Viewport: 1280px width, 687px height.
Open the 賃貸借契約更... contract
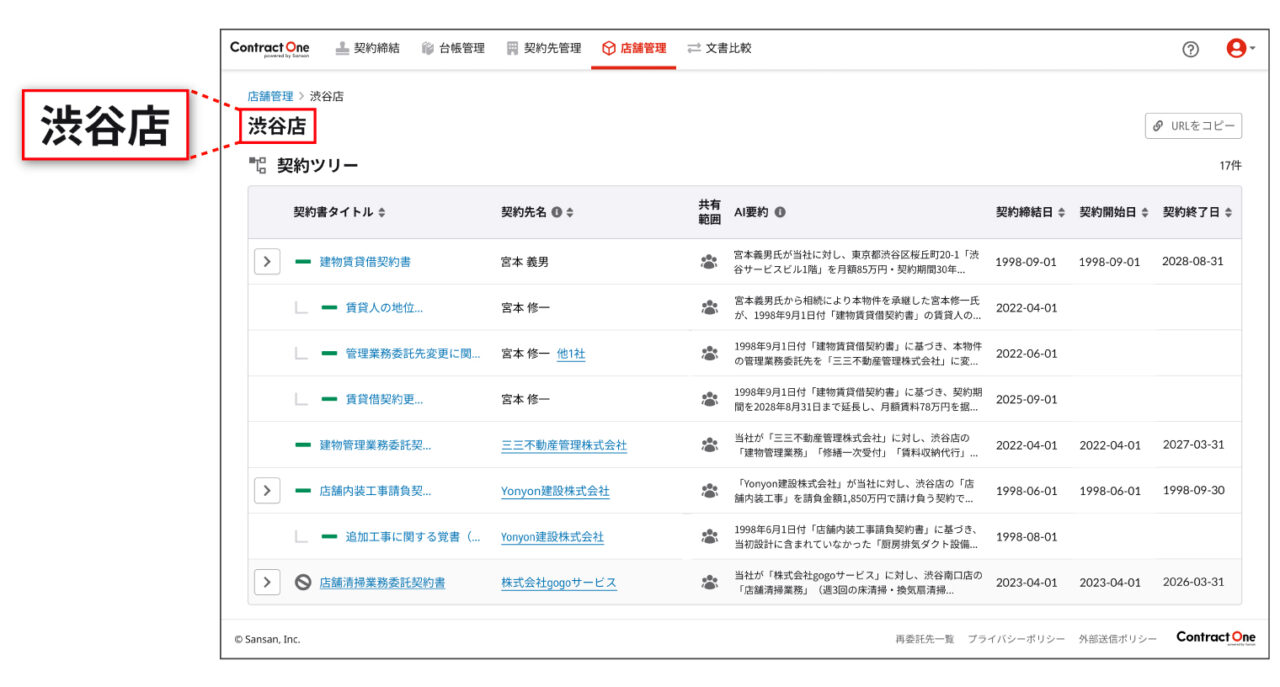pos(384,399)
